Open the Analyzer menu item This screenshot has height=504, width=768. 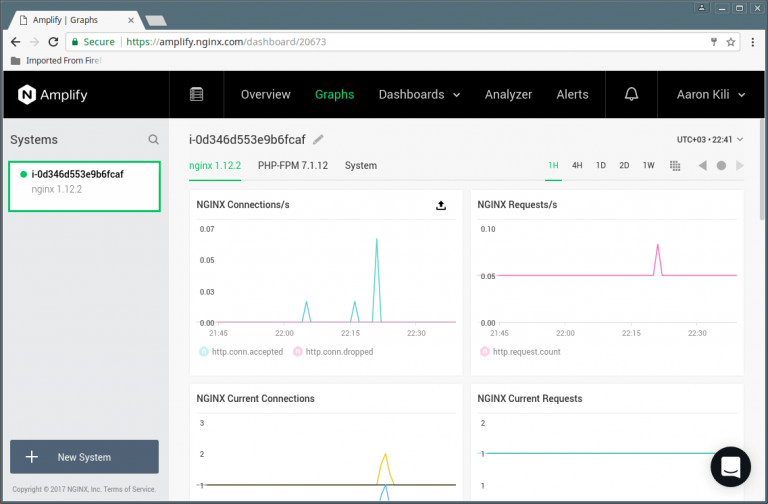click(x=508, y=95)
